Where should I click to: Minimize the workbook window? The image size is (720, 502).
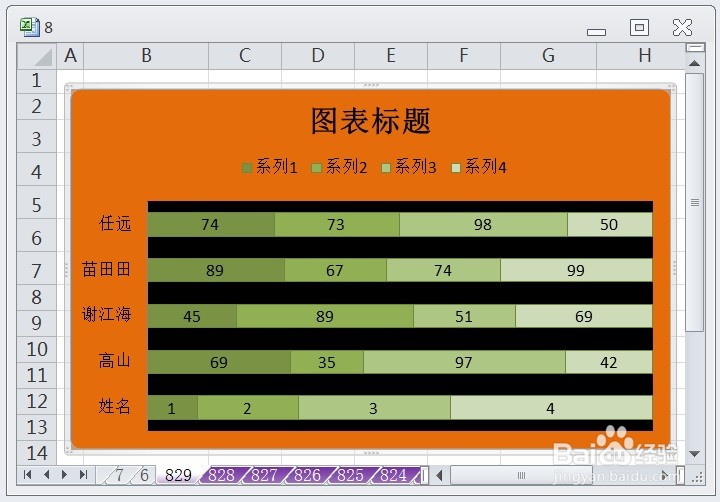[x=596, y=32]
